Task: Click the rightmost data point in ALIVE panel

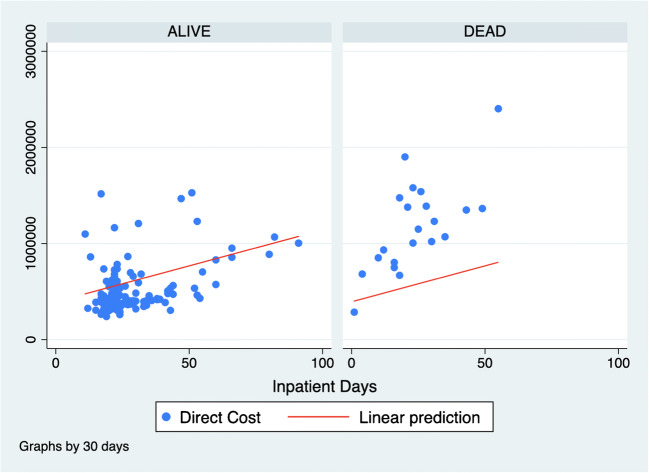Action: point(298,243)
